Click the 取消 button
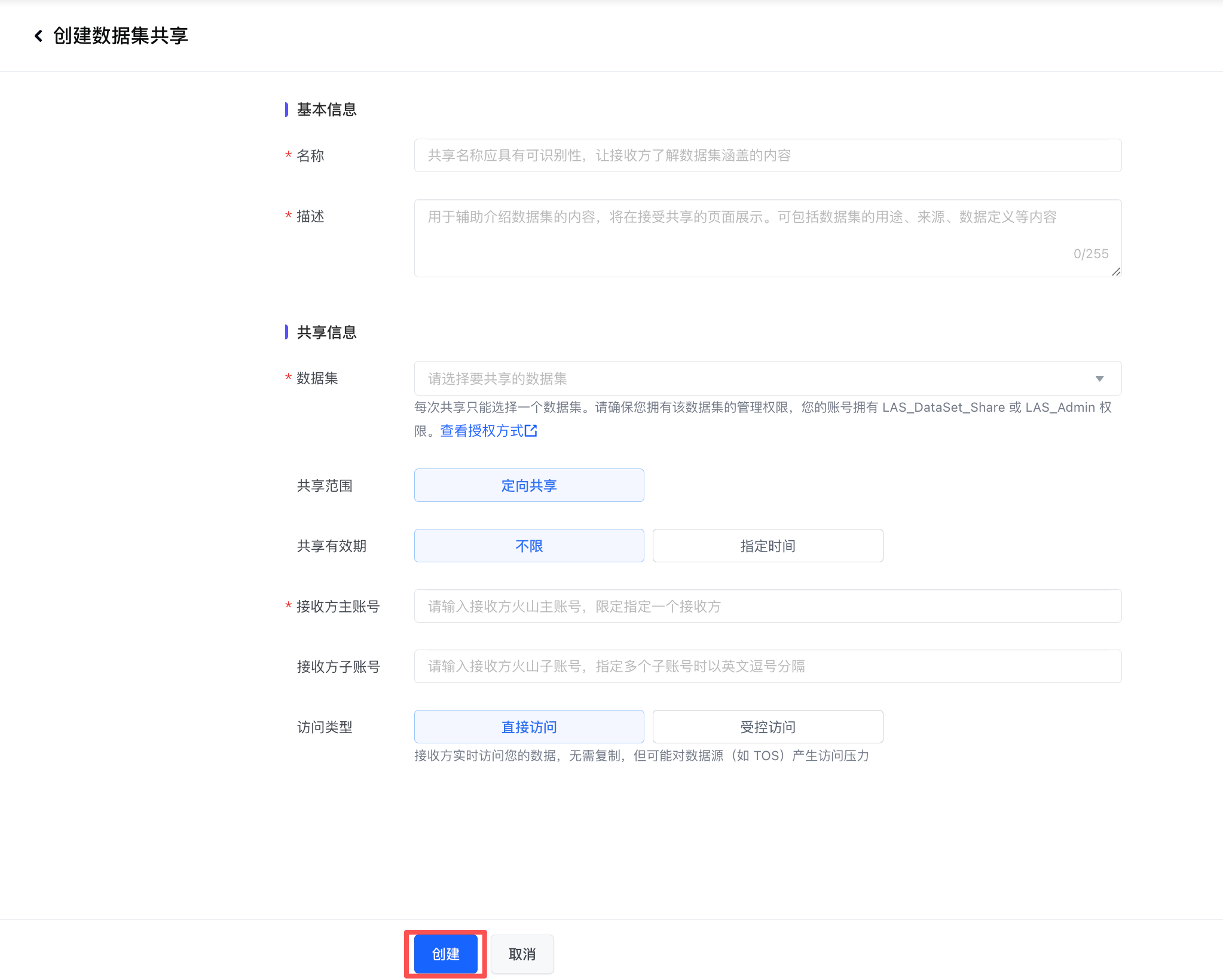The width and height of the screenshot is (1223, 980). click(522, 954)
